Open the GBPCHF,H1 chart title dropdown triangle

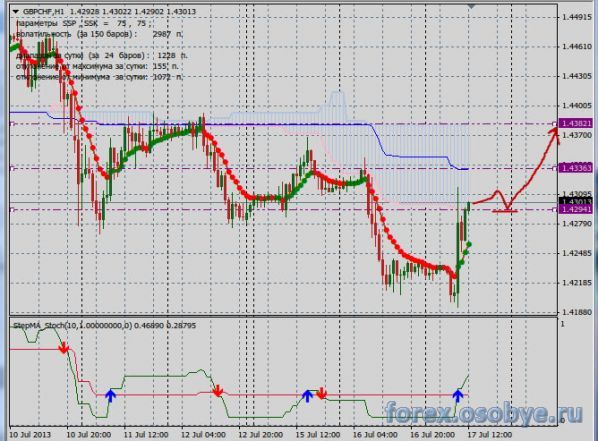click(16, 11)
